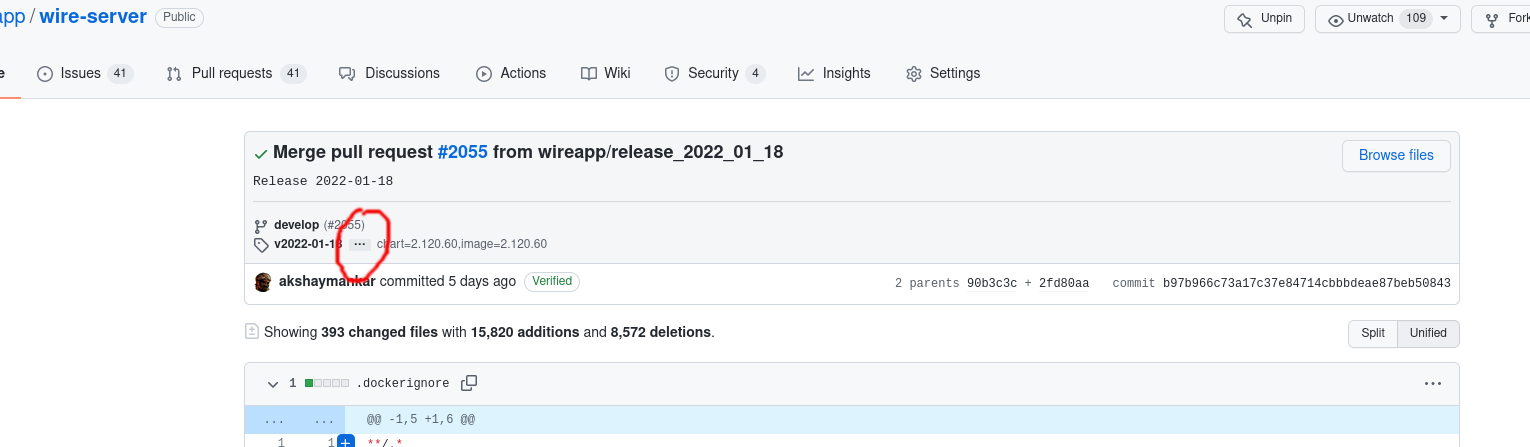Click the Browse files button
This screenshot has height=447, width=1530.
1396,155
